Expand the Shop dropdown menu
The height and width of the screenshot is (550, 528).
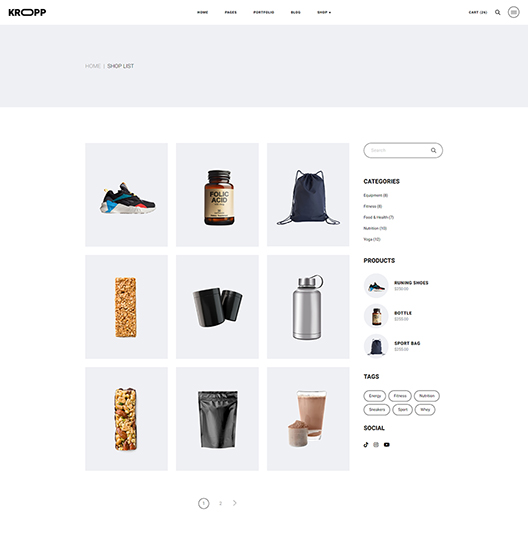coord(324,12)
